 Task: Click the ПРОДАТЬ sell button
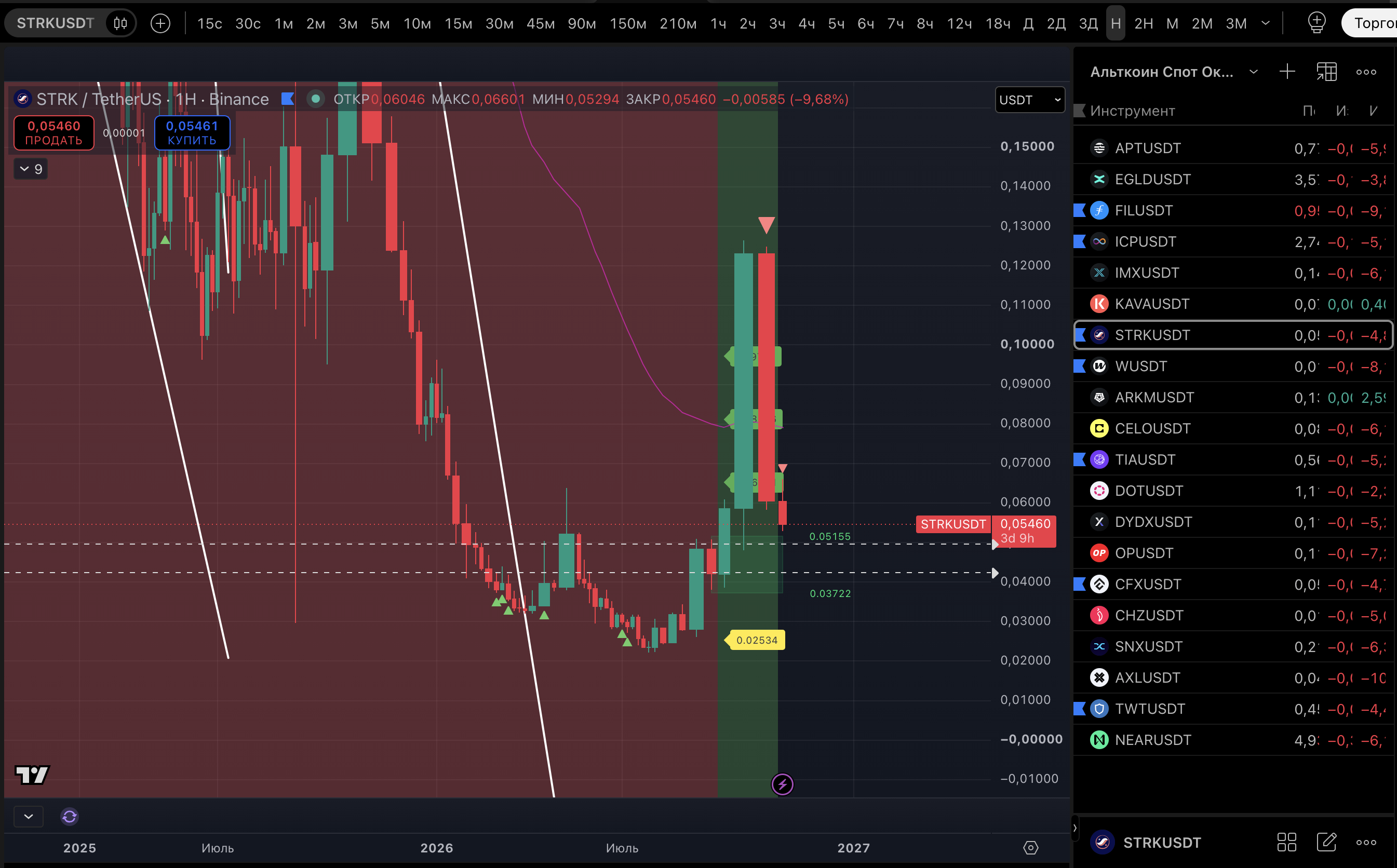coord(54,132)
